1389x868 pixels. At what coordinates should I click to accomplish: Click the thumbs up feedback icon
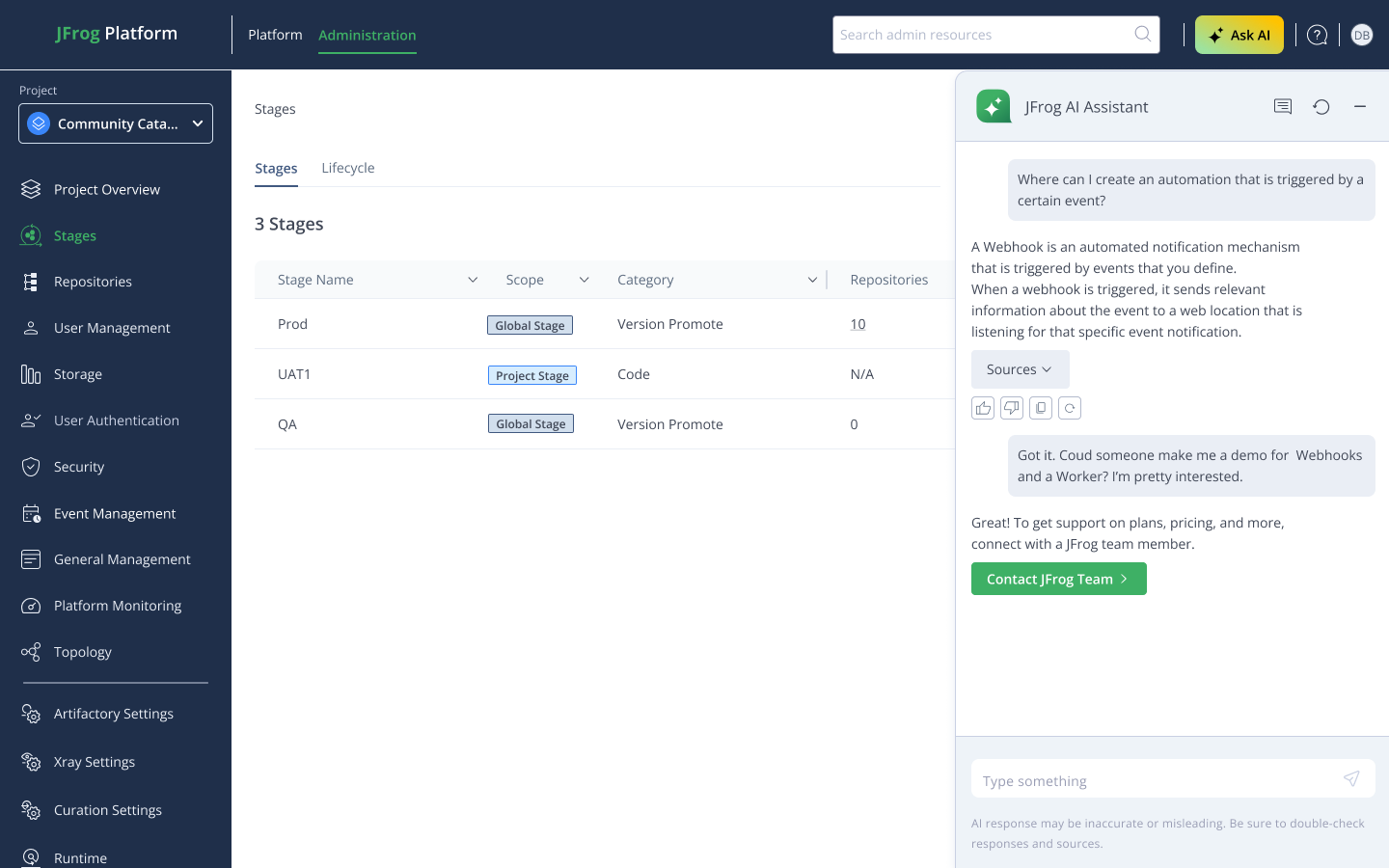click(983, 408)
